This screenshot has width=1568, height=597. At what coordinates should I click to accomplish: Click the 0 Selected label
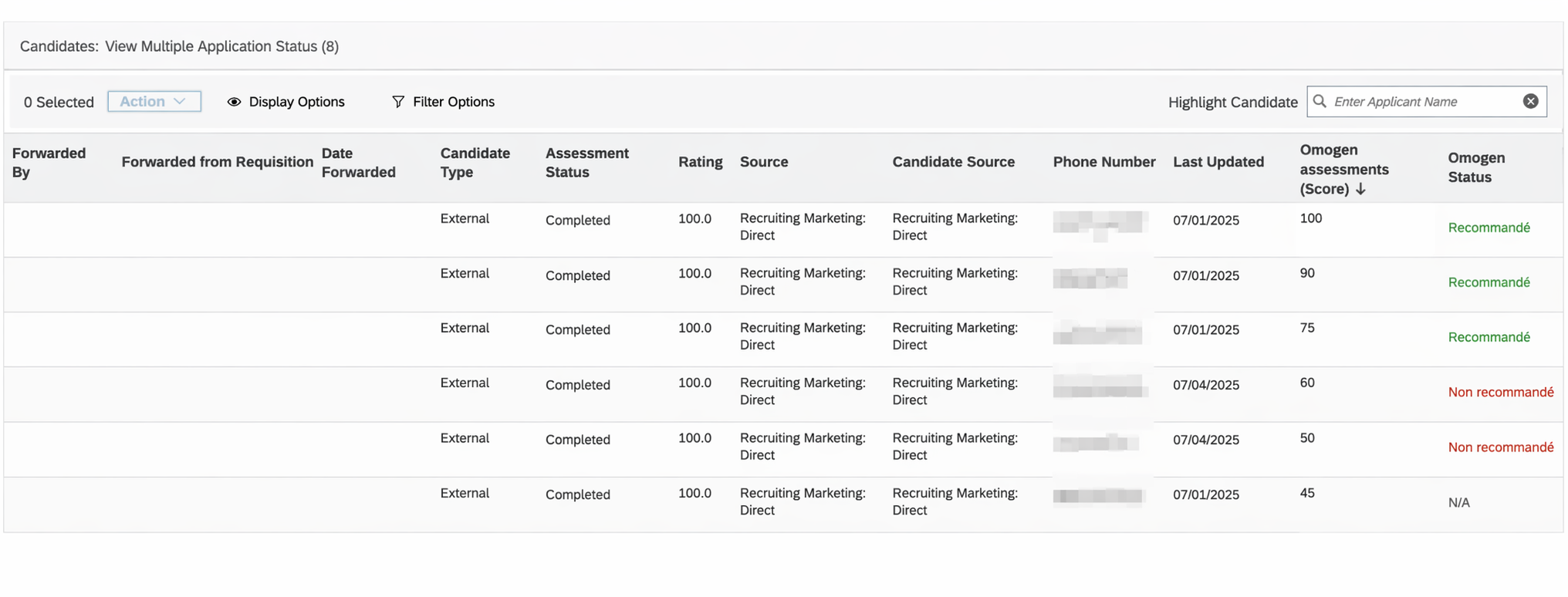59,102
